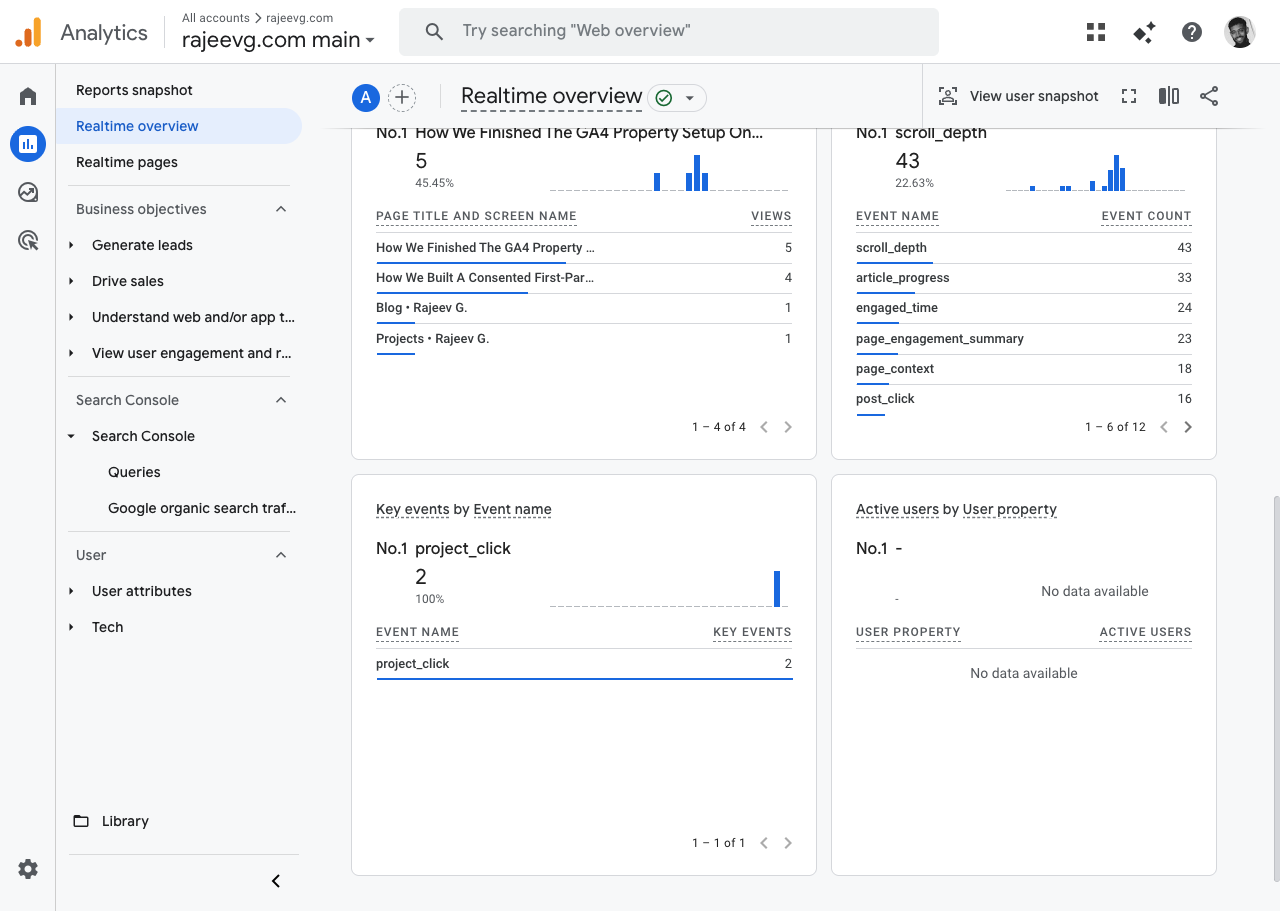Click the next page arrow in the scroll_depth card
Screen dimensions: 1280x911
1188,426
